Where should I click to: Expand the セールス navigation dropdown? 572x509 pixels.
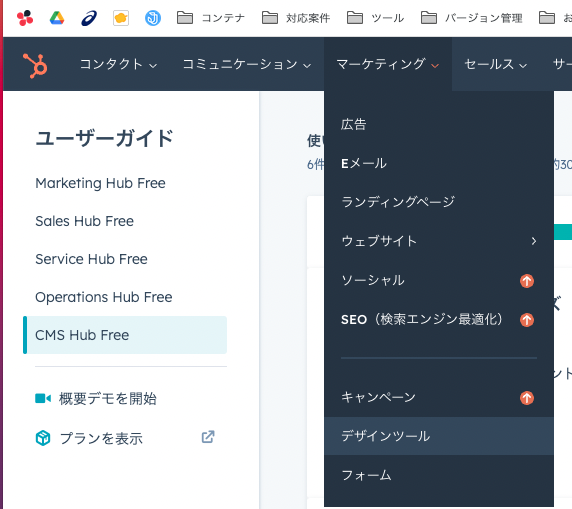coord(496,64)
